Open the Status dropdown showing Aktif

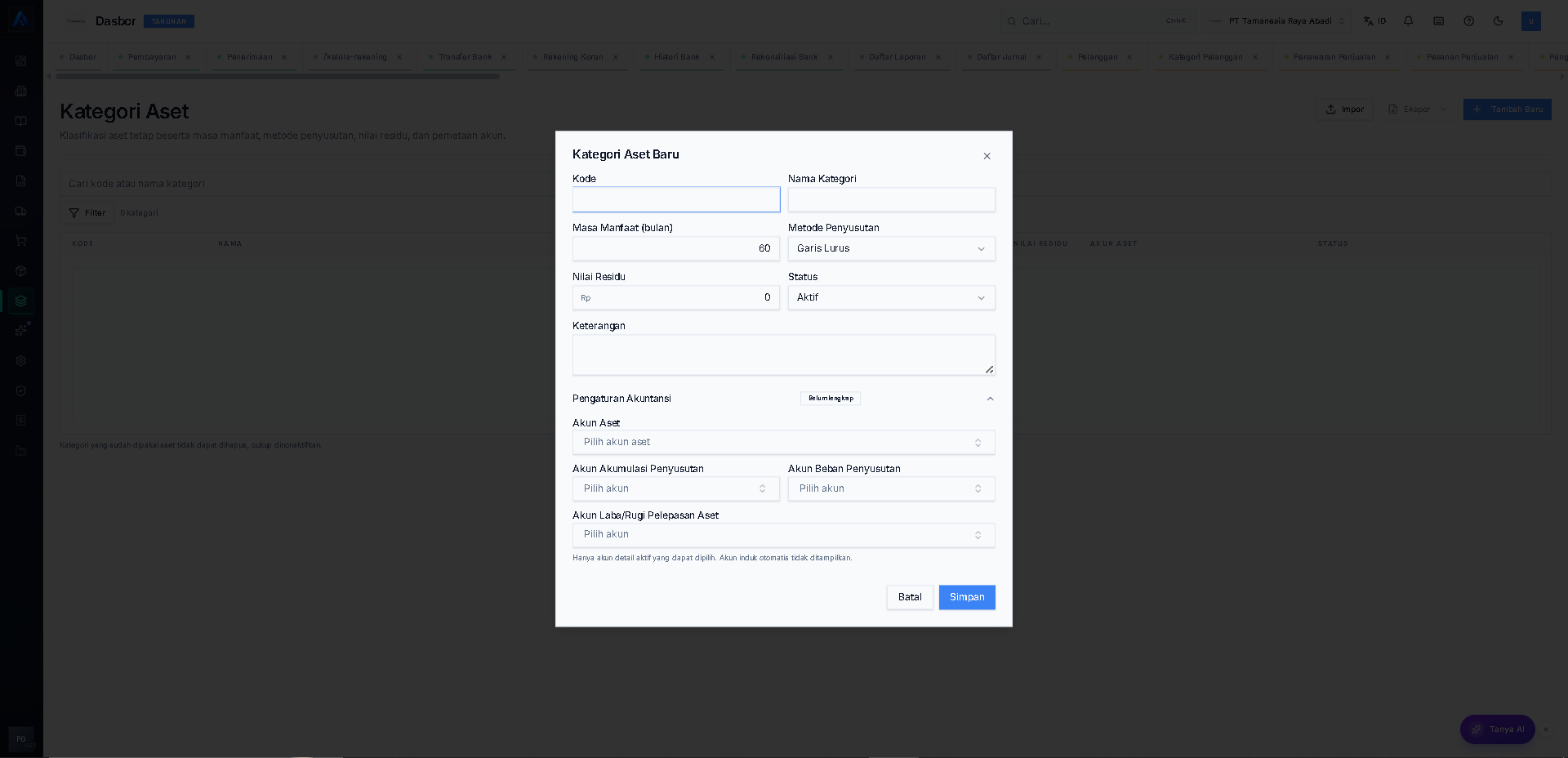tap(892, 297)
